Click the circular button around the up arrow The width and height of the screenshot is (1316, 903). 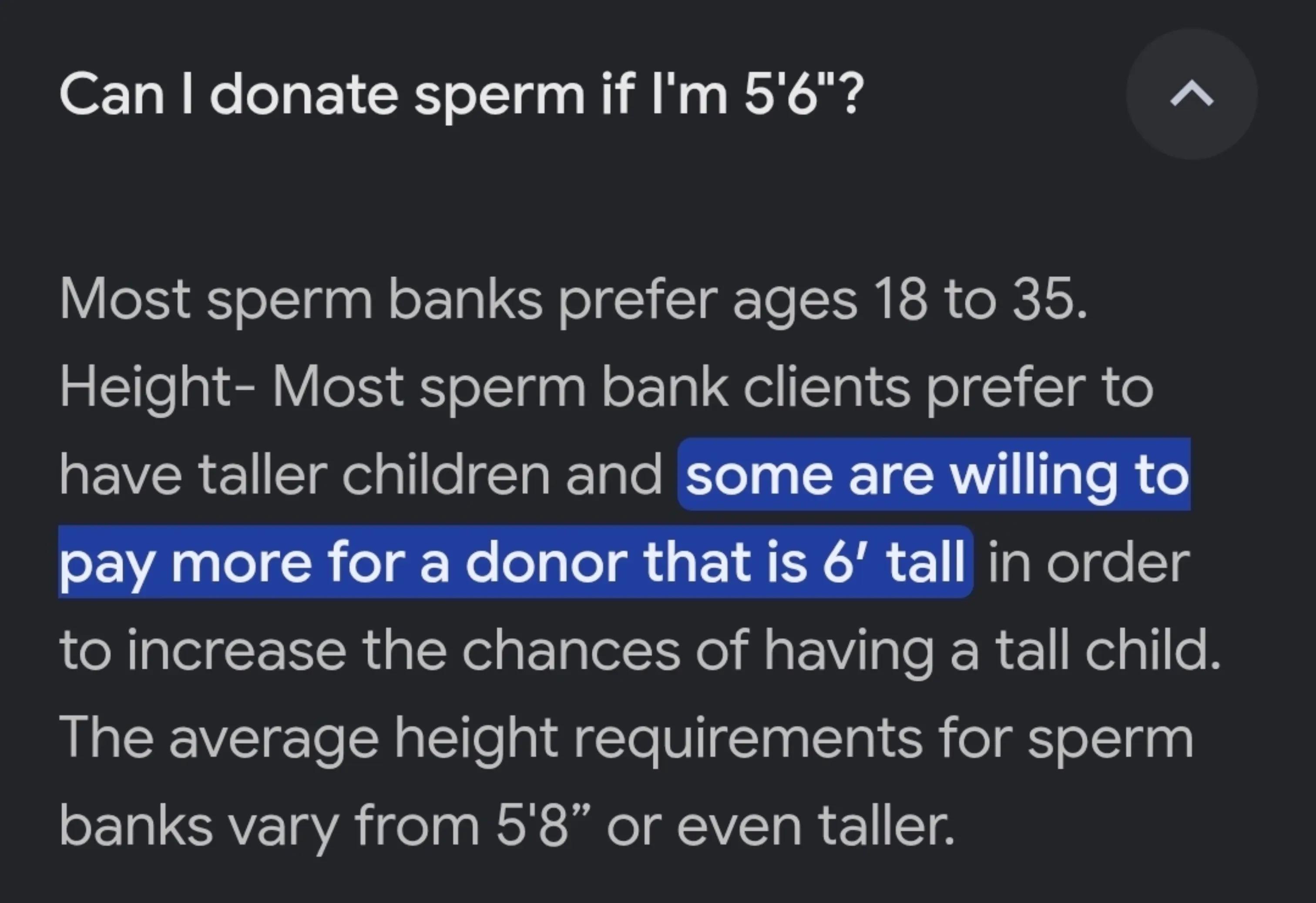point(1192,94)
